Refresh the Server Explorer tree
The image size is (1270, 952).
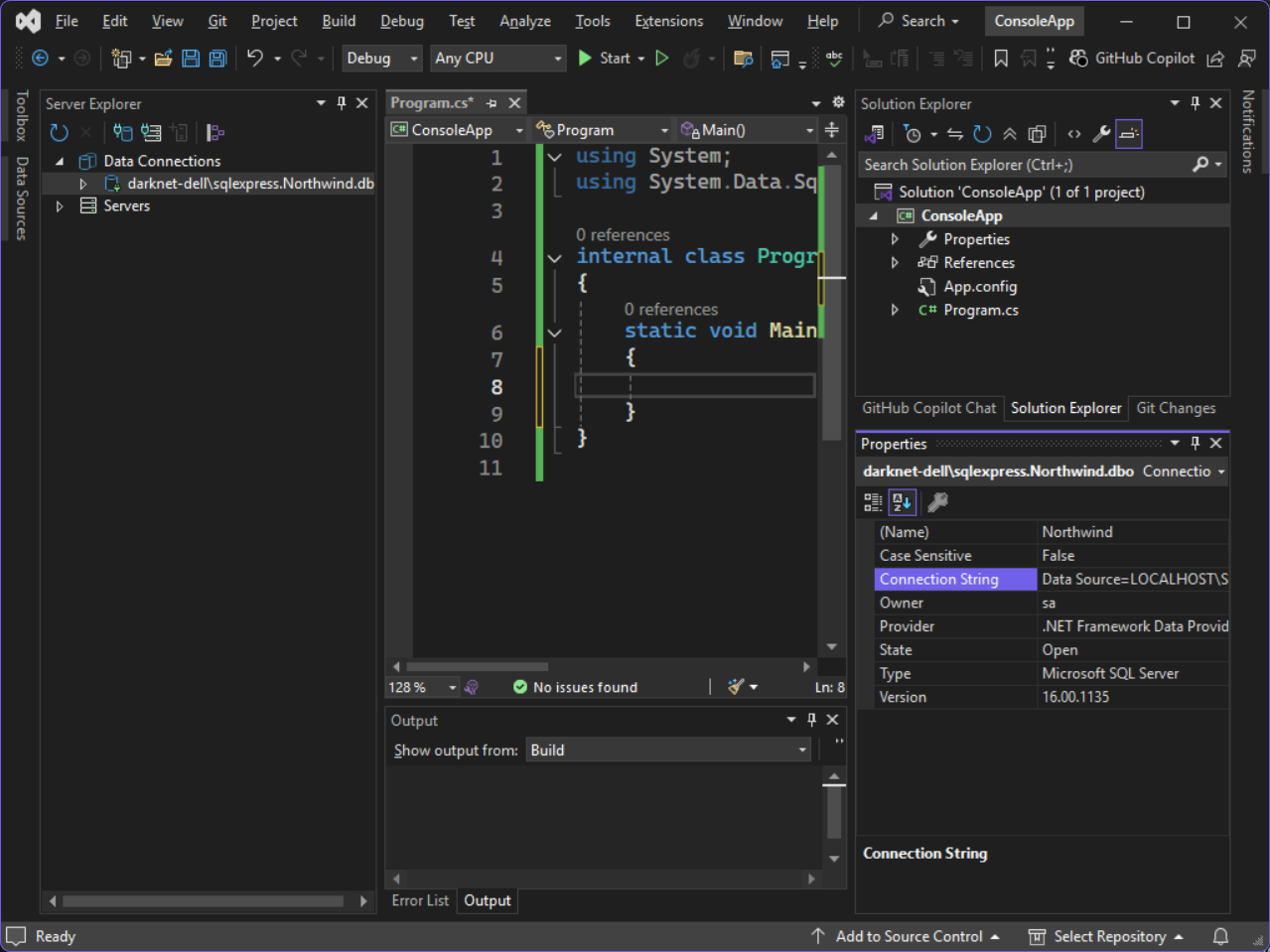point(60,132)
